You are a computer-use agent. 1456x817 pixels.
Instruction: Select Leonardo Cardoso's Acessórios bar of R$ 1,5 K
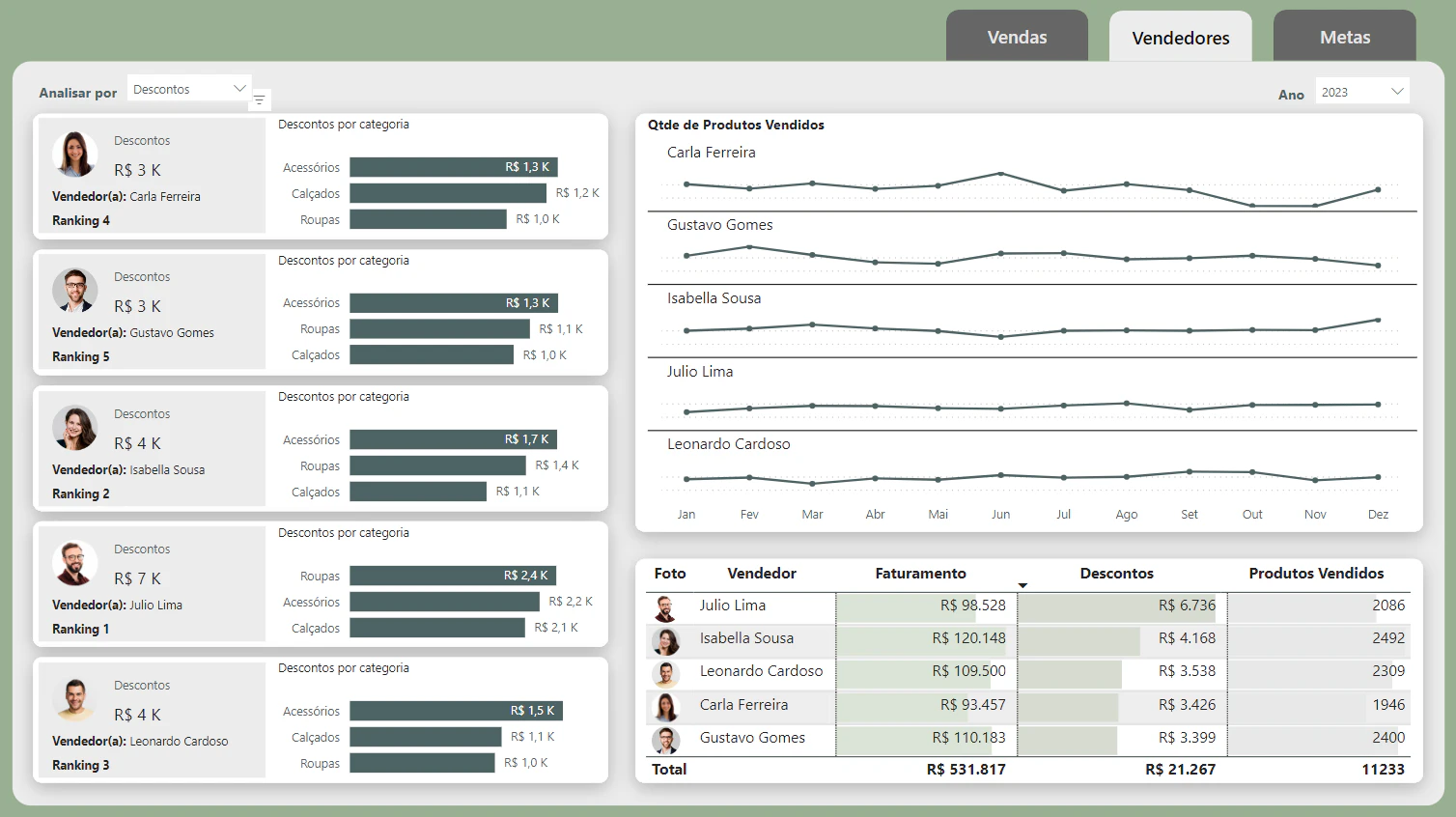click(x=457, y=711)
